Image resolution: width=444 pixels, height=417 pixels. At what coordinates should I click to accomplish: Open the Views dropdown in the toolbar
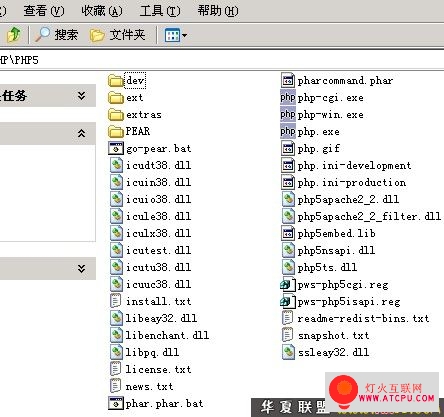[x=176, y=35]
